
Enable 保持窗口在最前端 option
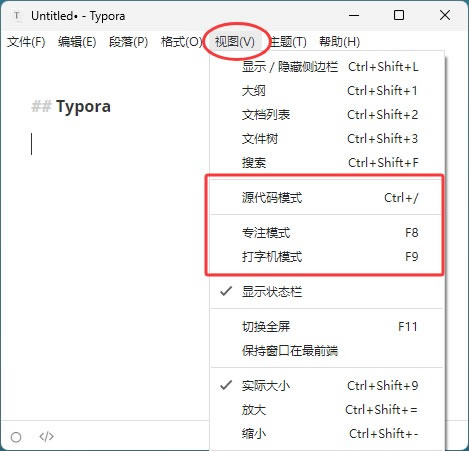[327, 351]
